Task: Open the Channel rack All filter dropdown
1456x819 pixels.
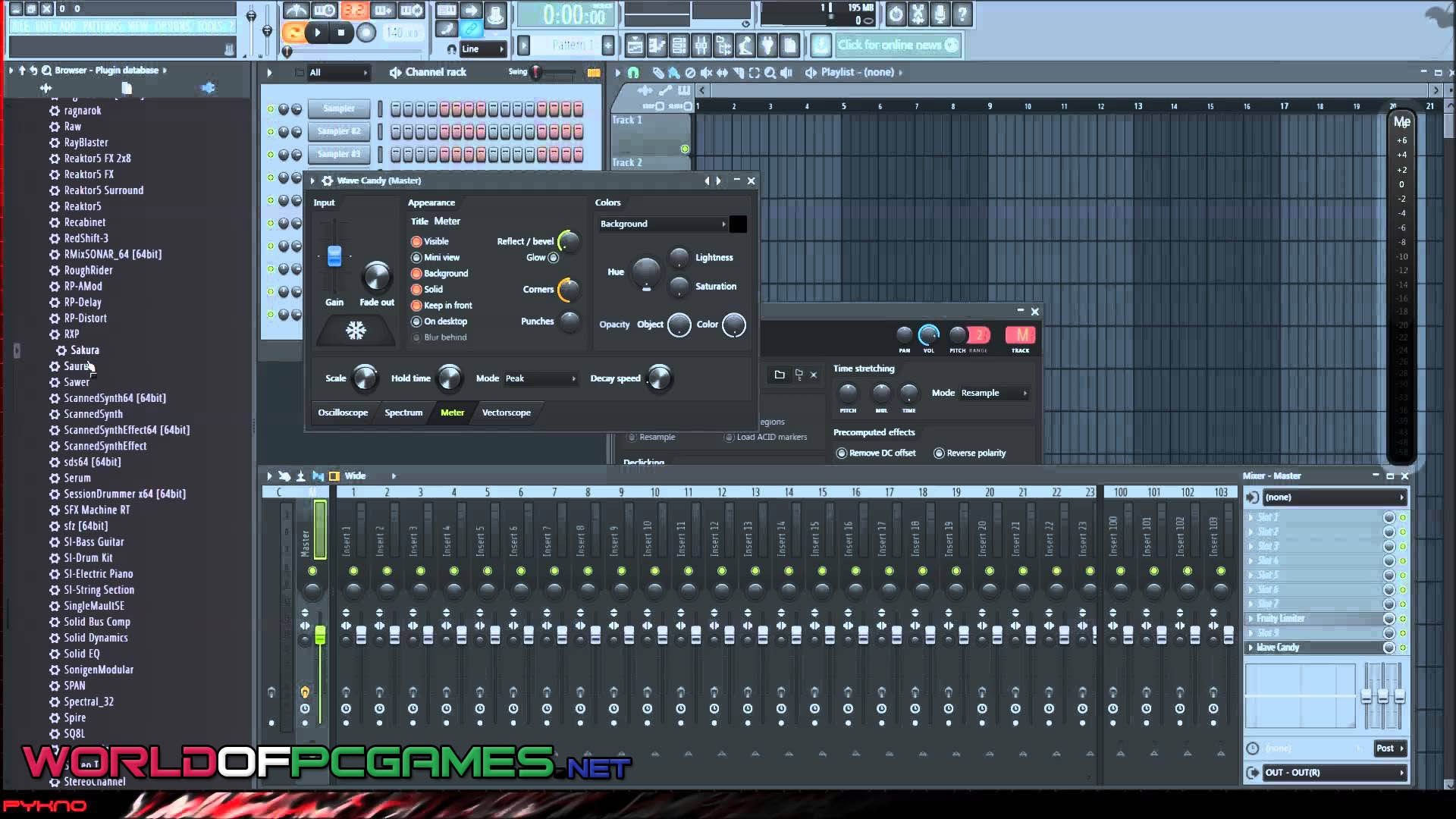Action: (x=338, y=73)
